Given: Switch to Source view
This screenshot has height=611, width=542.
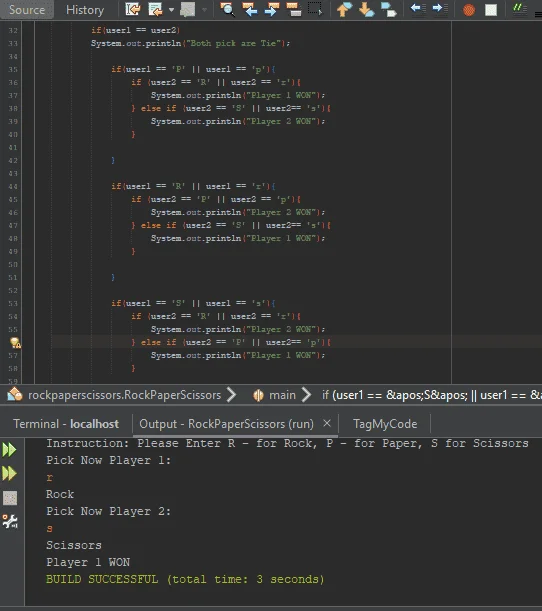Looking at the screenshot, I should click(x=27, y=9).
